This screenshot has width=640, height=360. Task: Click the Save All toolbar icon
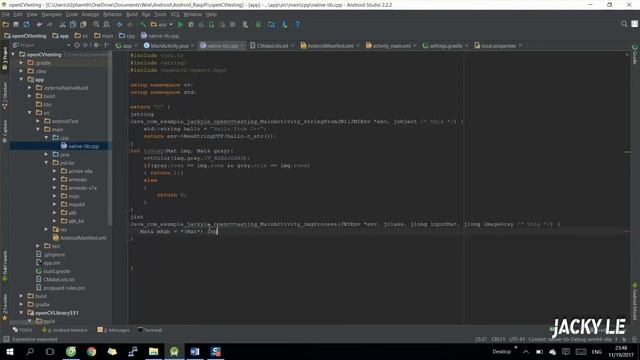tap(16, 24)
